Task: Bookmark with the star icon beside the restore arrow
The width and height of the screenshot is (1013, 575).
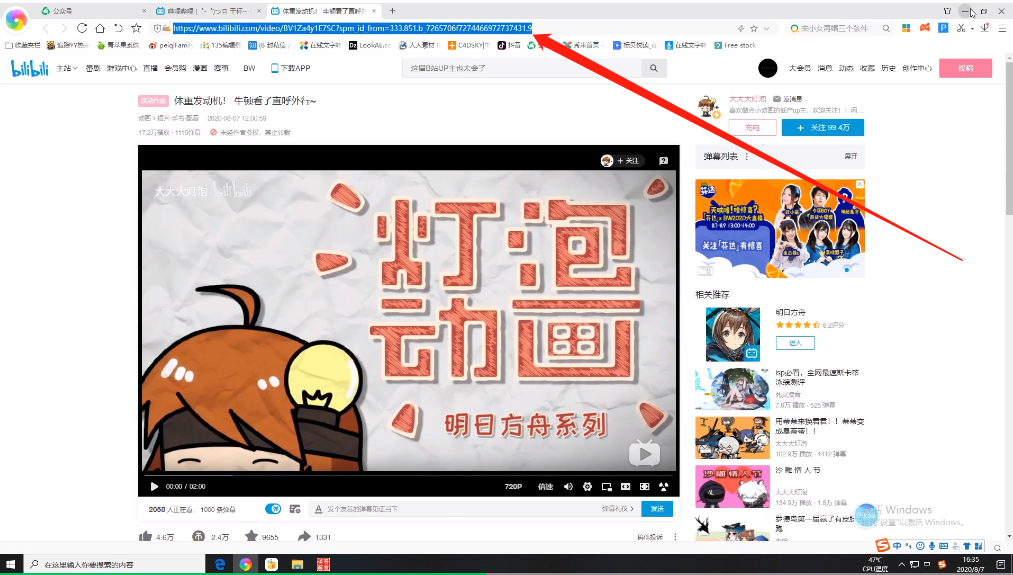Action: click(136, 28)
